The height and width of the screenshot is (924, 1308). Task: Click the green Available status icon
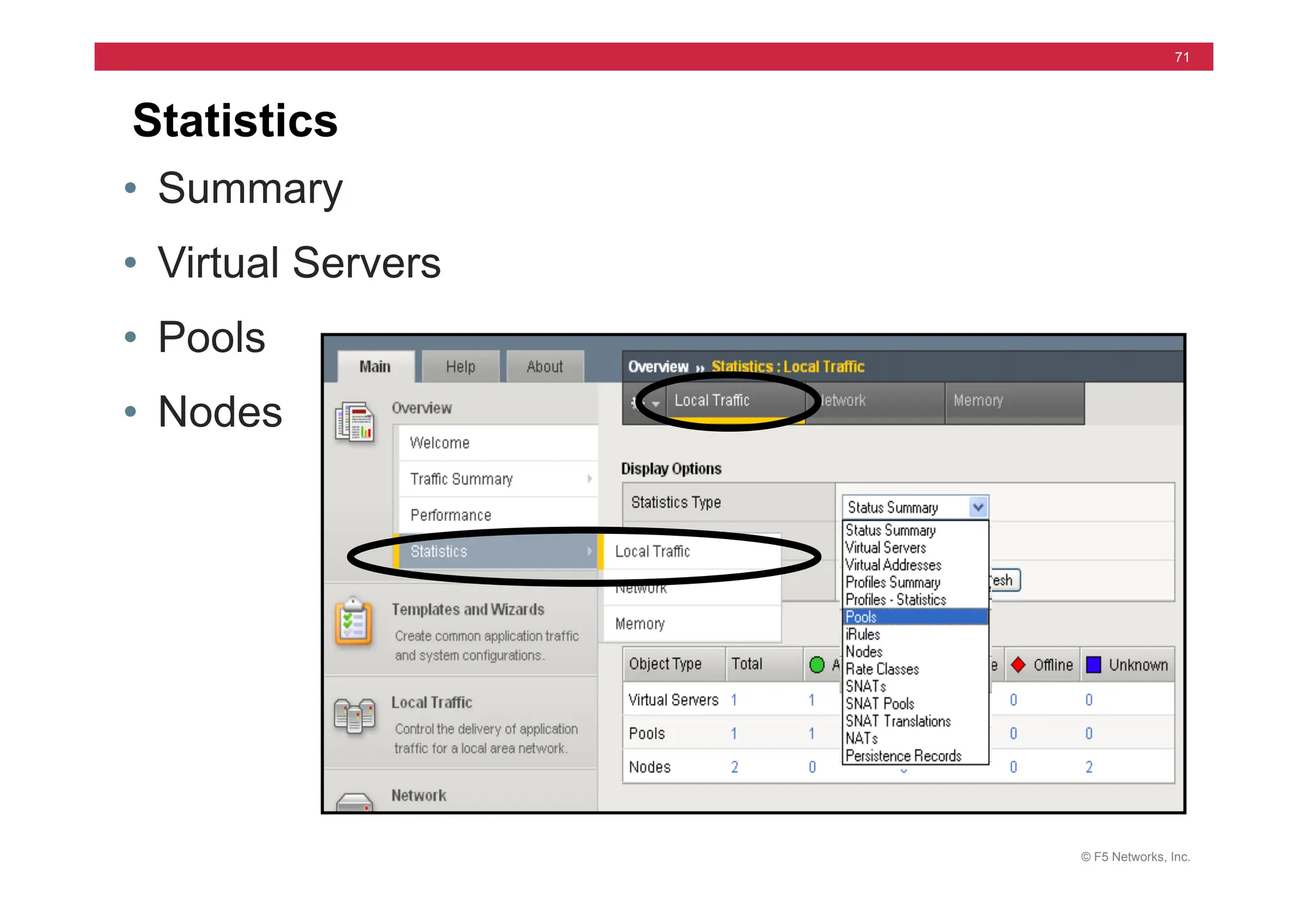[817, 665]
